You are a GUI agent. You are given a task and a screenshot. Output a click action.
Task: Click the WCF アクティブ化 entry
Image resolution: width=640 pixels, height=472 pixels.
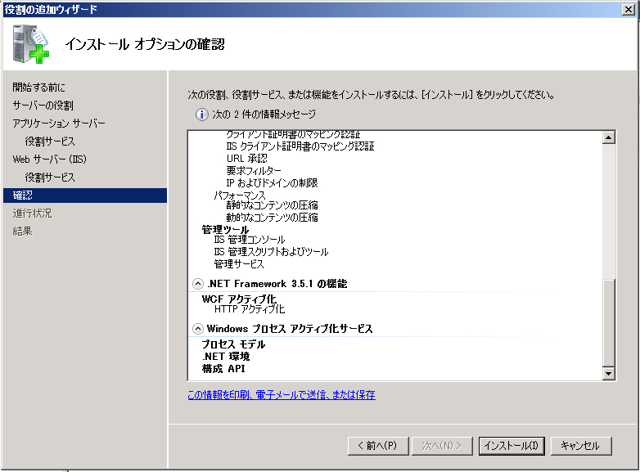(x=239, y=299)
